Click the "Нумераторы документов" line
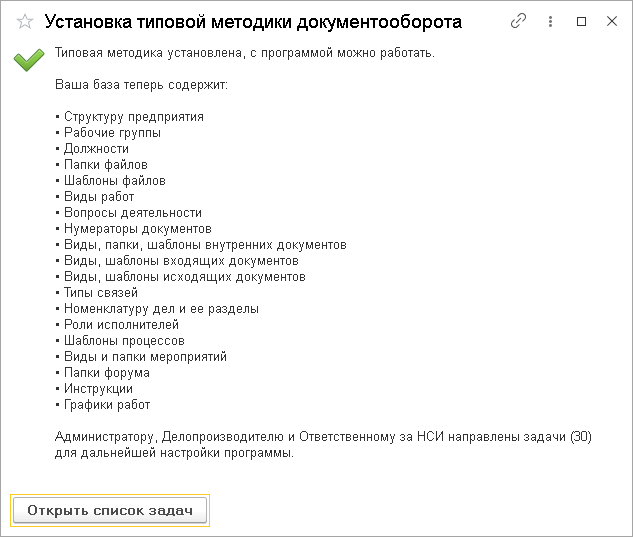Screen dimensions: 633x537 (137, 229)
